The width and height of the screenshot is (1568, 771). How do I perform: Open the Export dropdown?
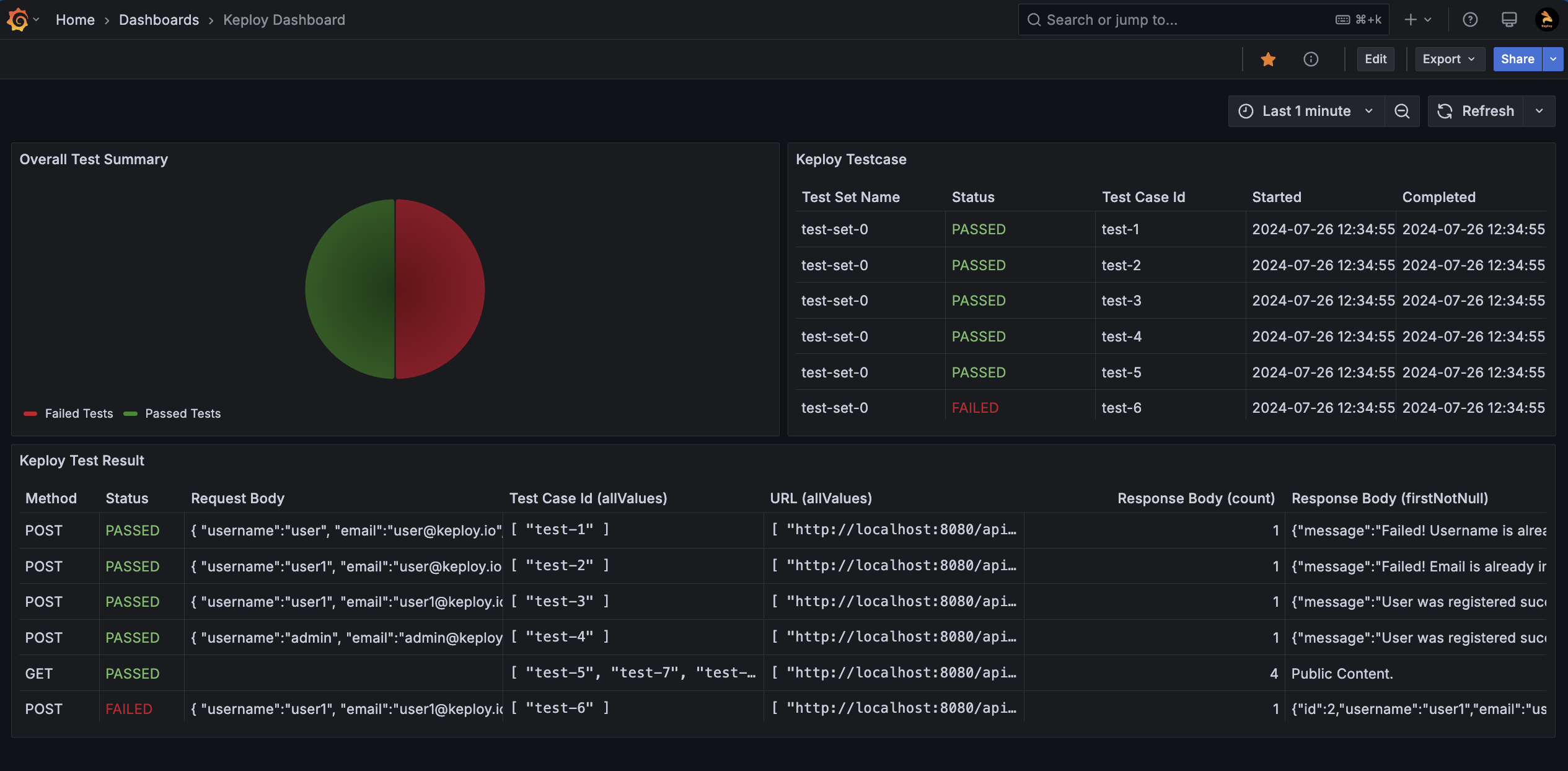(x=1450, y=59)
